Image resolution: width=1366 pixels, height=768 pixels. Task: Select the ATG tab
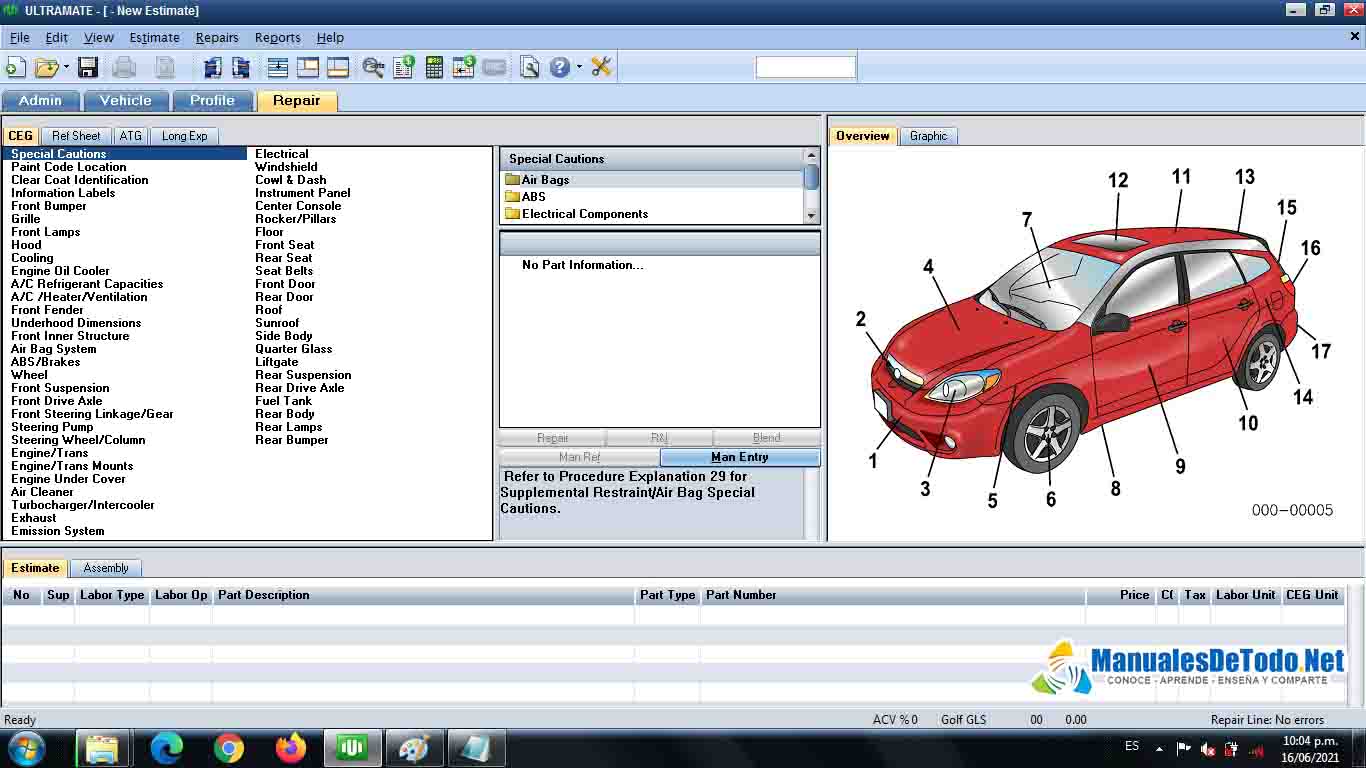[130, 136]
